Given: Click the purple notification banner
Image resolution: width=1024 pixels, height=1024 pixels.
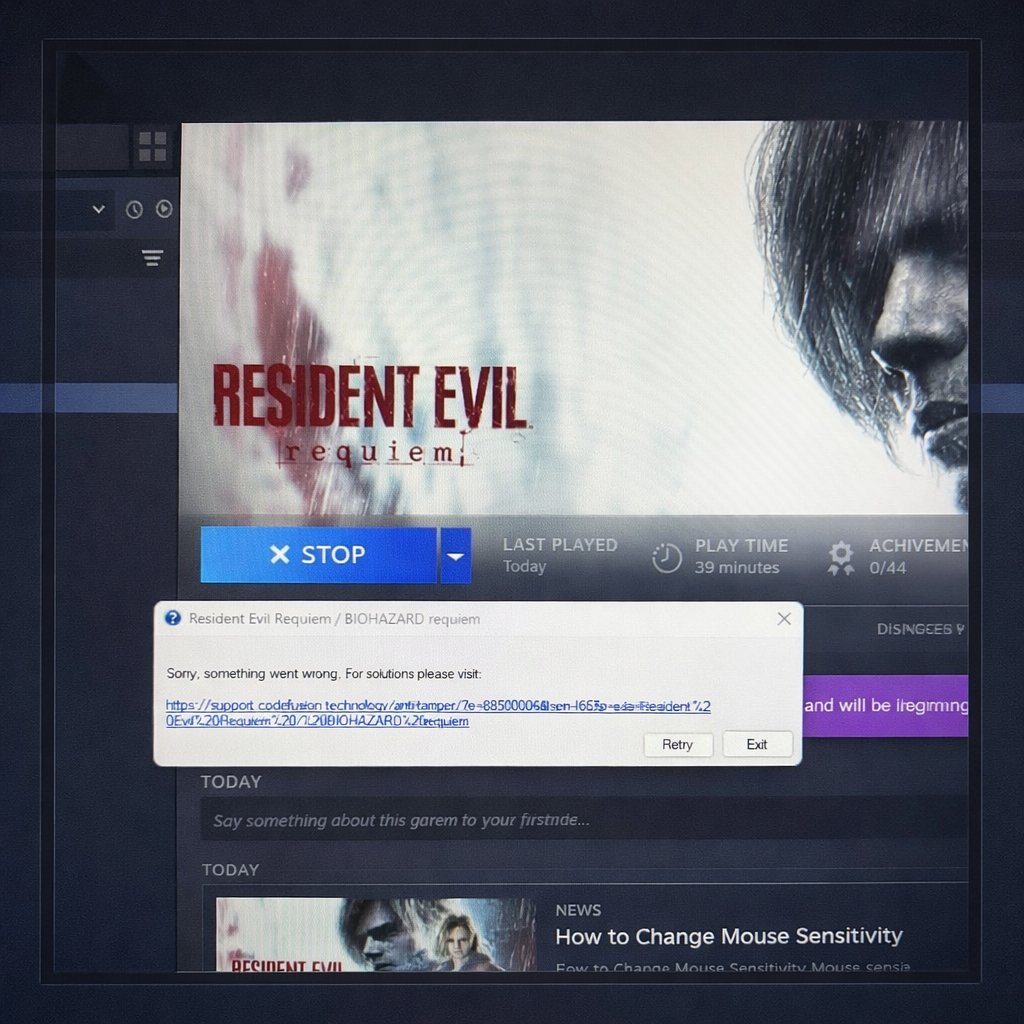Looking at the screenshot, I should click(x=885, y=705).
